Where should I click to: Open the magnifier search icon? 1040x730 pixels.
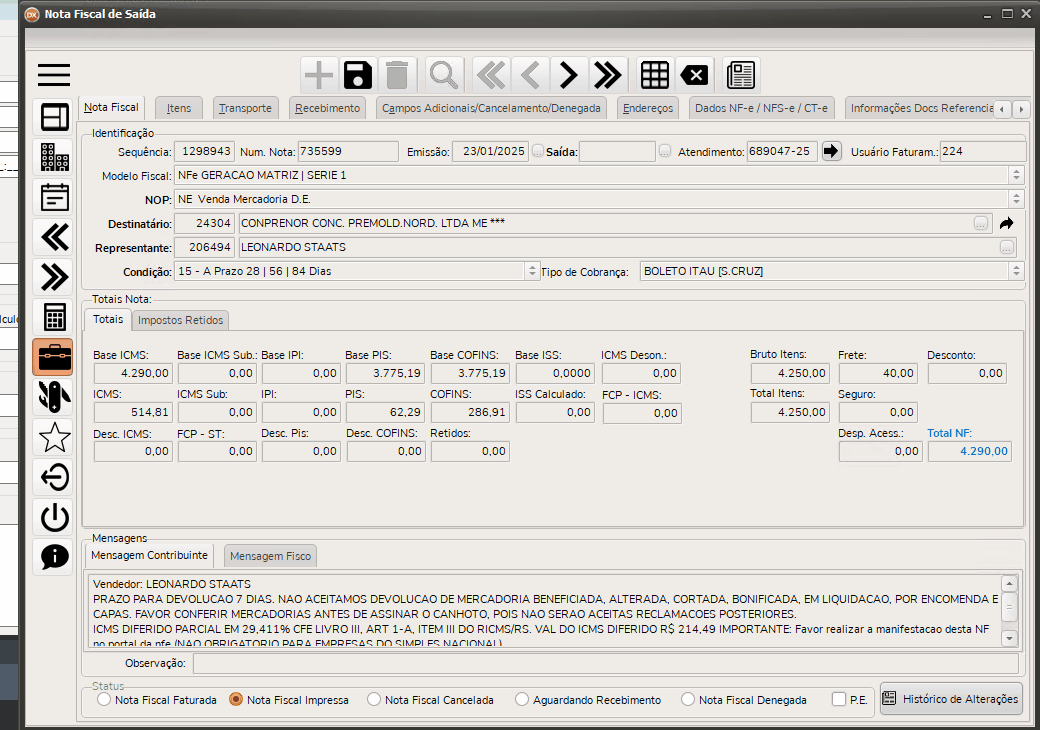443,75
